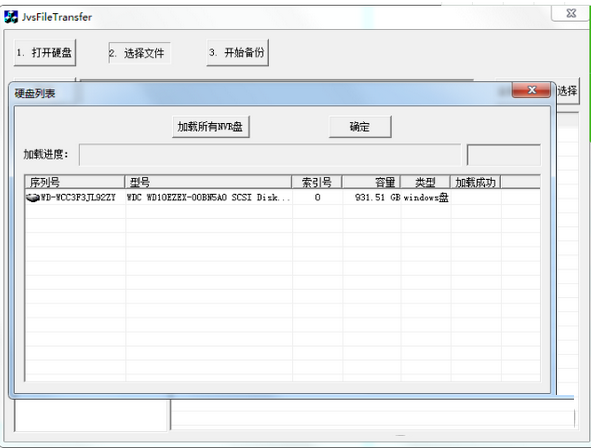This screenshot has height=448, width=591.
Task: Click the small status box right of progress bar
Action: coord(504,154)
